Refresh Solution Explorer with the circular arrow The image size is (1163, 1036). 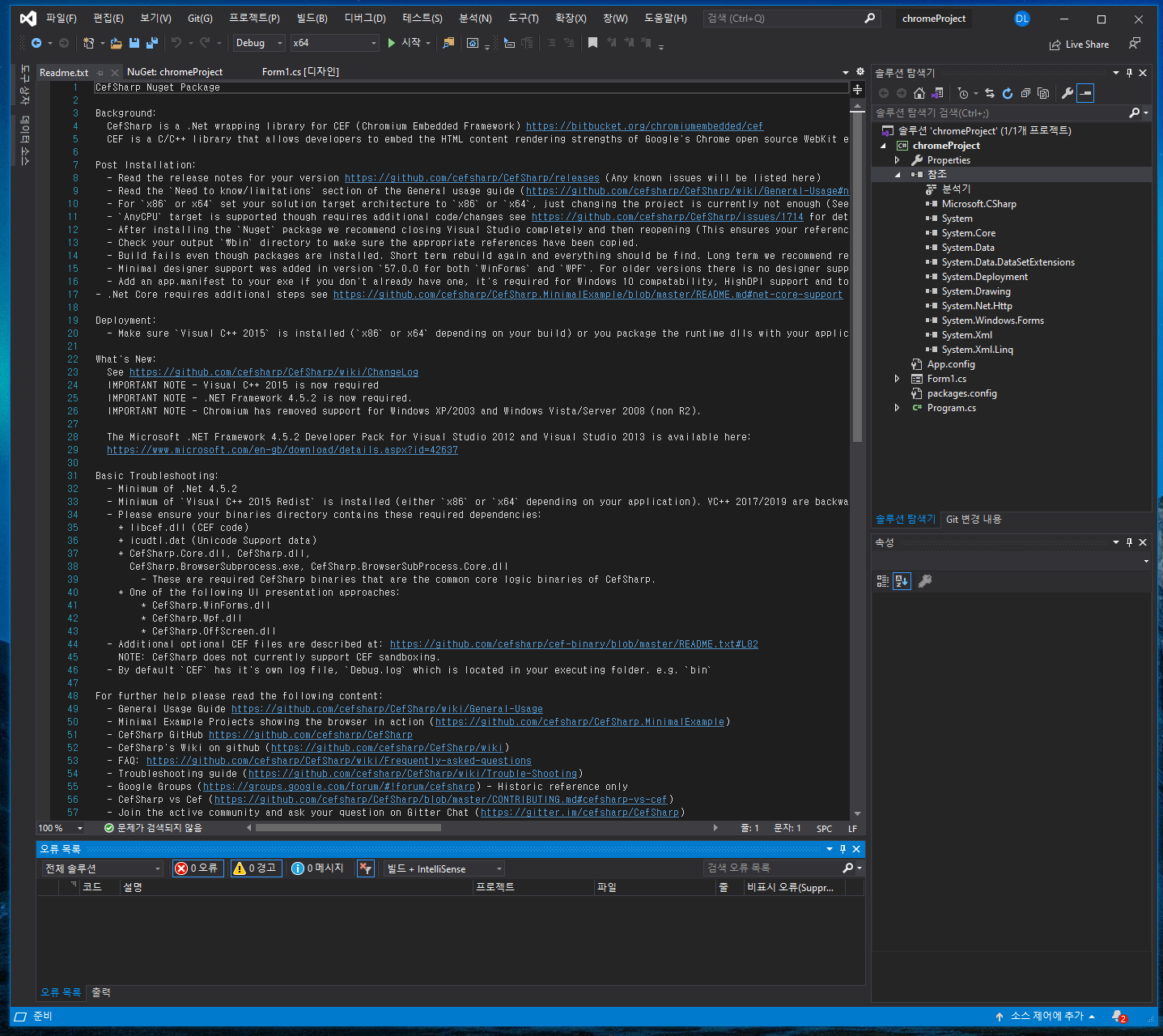tap(1008, 93)
